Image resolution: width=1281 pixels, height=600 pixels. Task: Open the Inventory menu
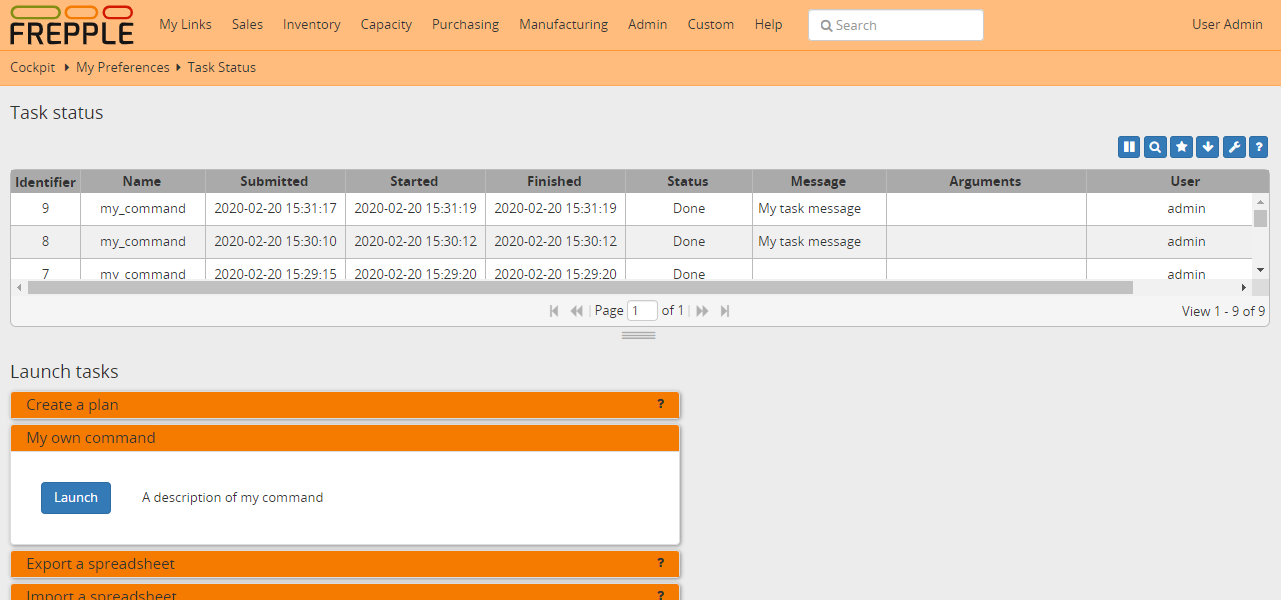(311, 25)
